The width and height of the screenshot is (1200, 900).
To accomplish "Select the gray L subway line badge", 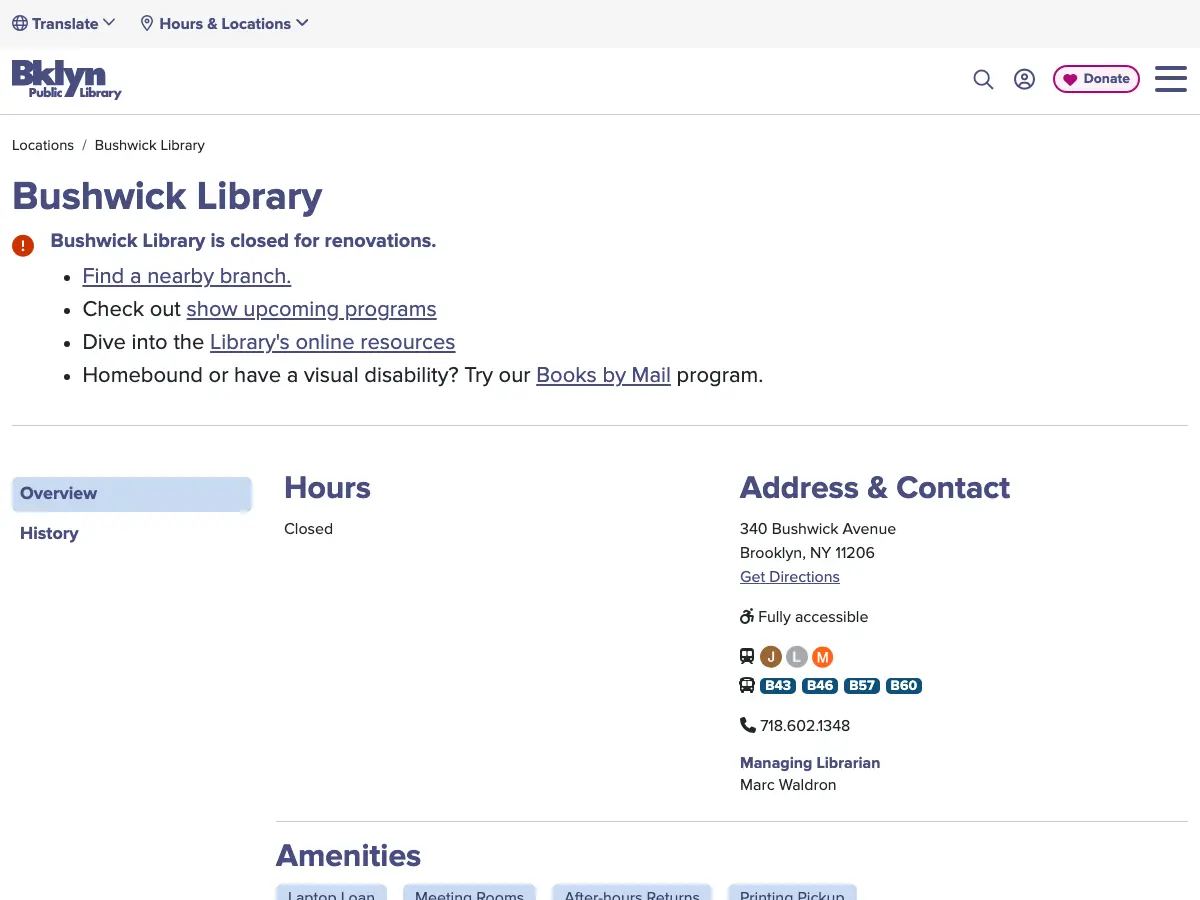I will [x=796, y=657].
